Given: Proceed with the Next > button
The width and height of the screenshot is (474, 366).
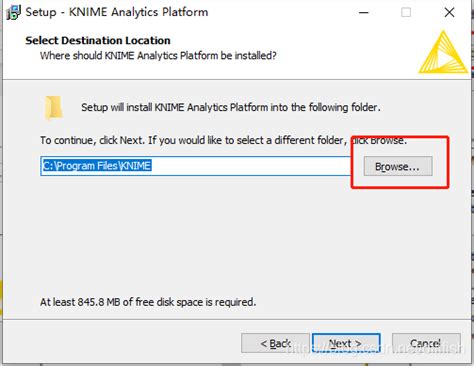Looking at the screenshot, I should pyautogui.click(x=346, y=343).
